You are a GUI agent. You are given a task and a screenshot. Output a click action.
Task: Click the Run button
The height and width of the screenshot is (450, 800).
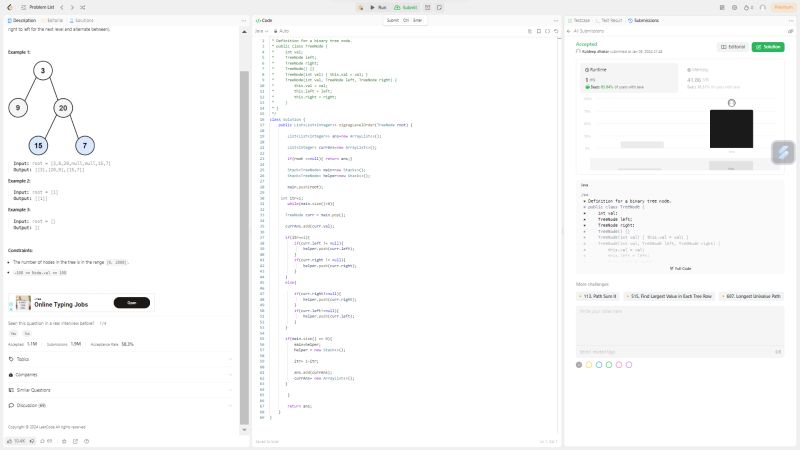tap(378, 7)
